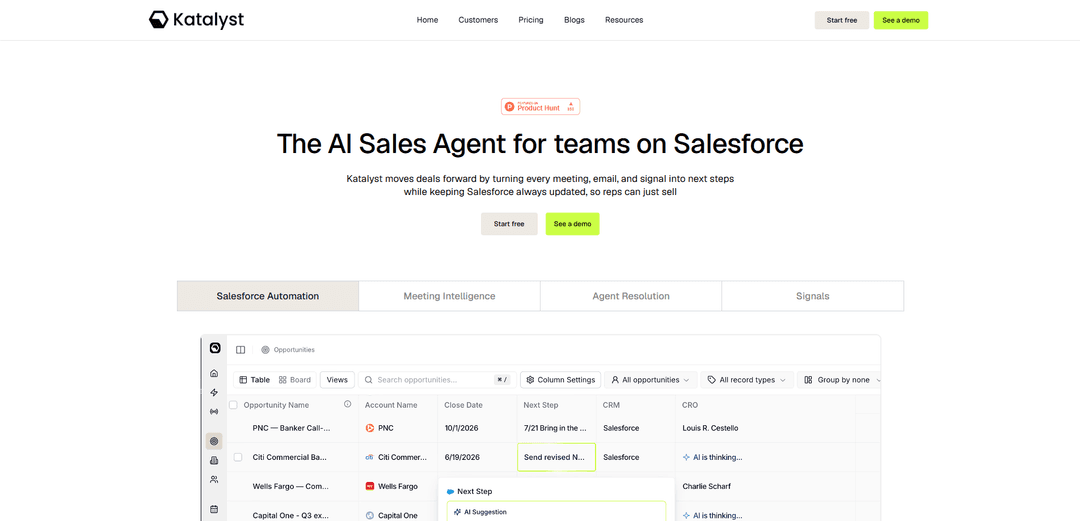Select the lightning bolt sidebar icon
This screenshot has width=1080, height=521.
click(x=214, y=392)
